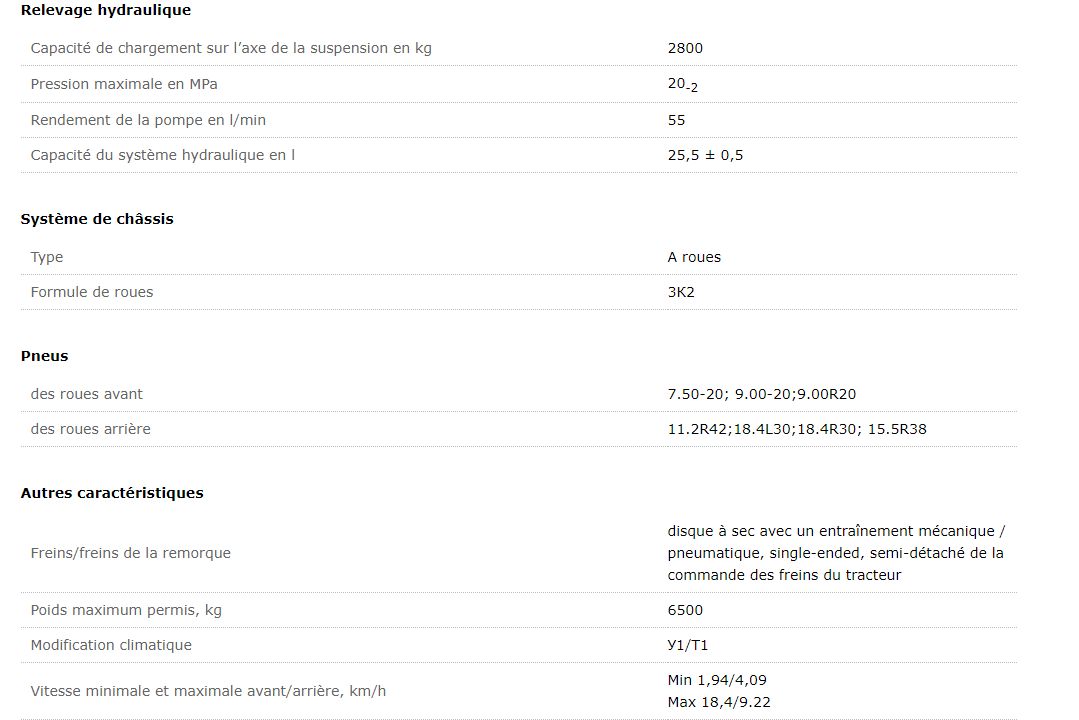Screen dimensions: 1079x720
Task: Select the front tyre sizes starting 7.50-20
Action: [761, 394]
